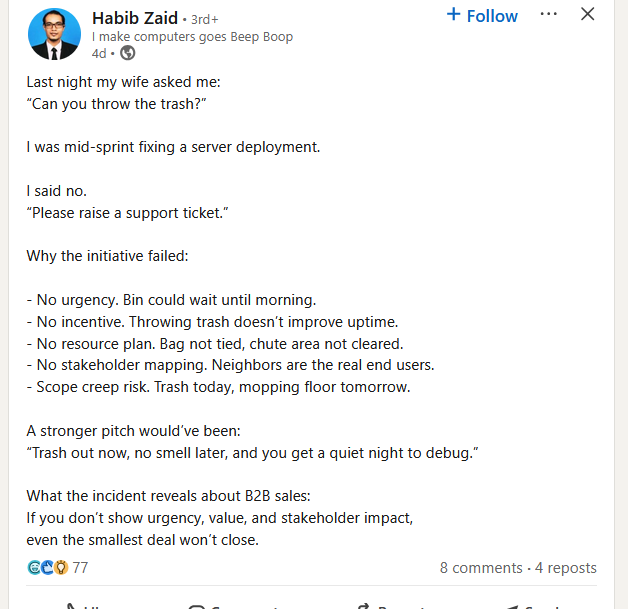Click the globe public visibility icon

click(128, 53)
